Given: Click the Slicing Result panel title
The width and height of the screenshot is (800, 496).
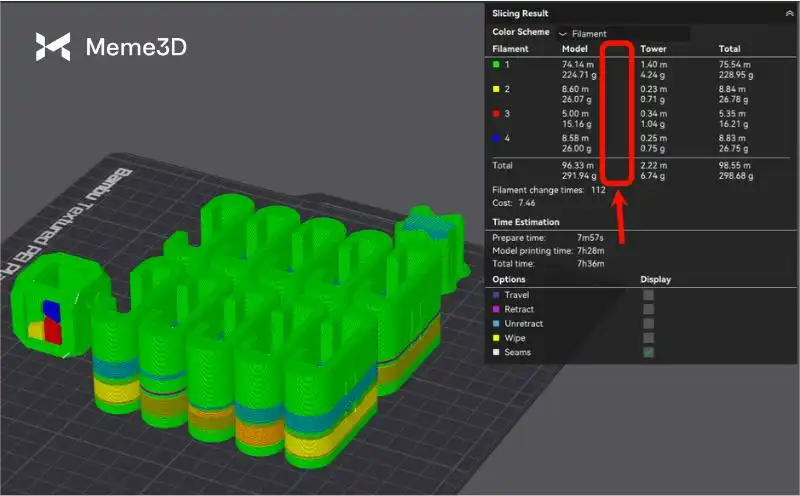Looking at the screenshot, I should click(x=520, y=14).
